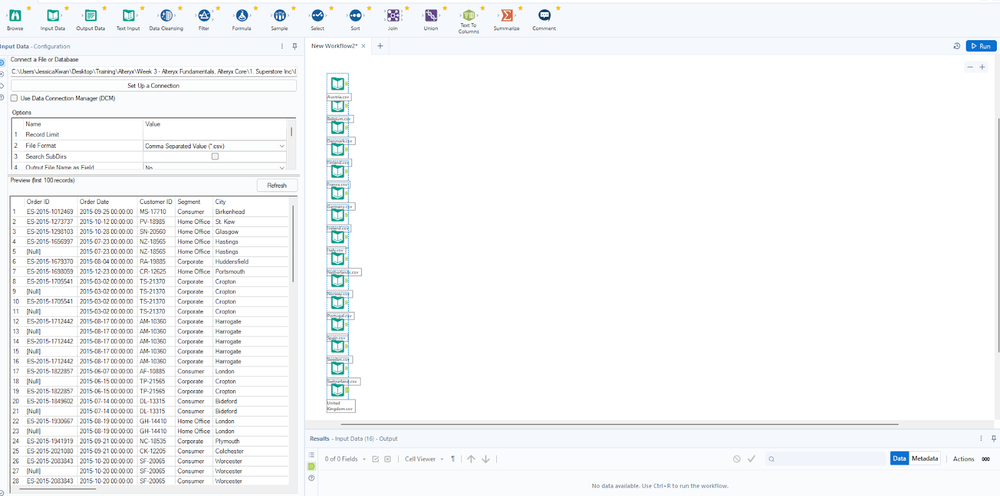
Task: Open workflow history clock icon beside Run
Action: tap(957, 46)
